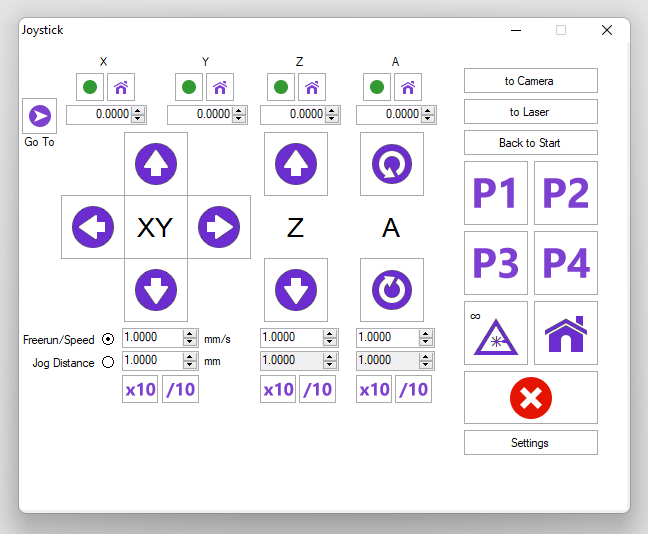Multiply XY step with x10 button
This screenshot has width=648, height=534.
point(140,389)
